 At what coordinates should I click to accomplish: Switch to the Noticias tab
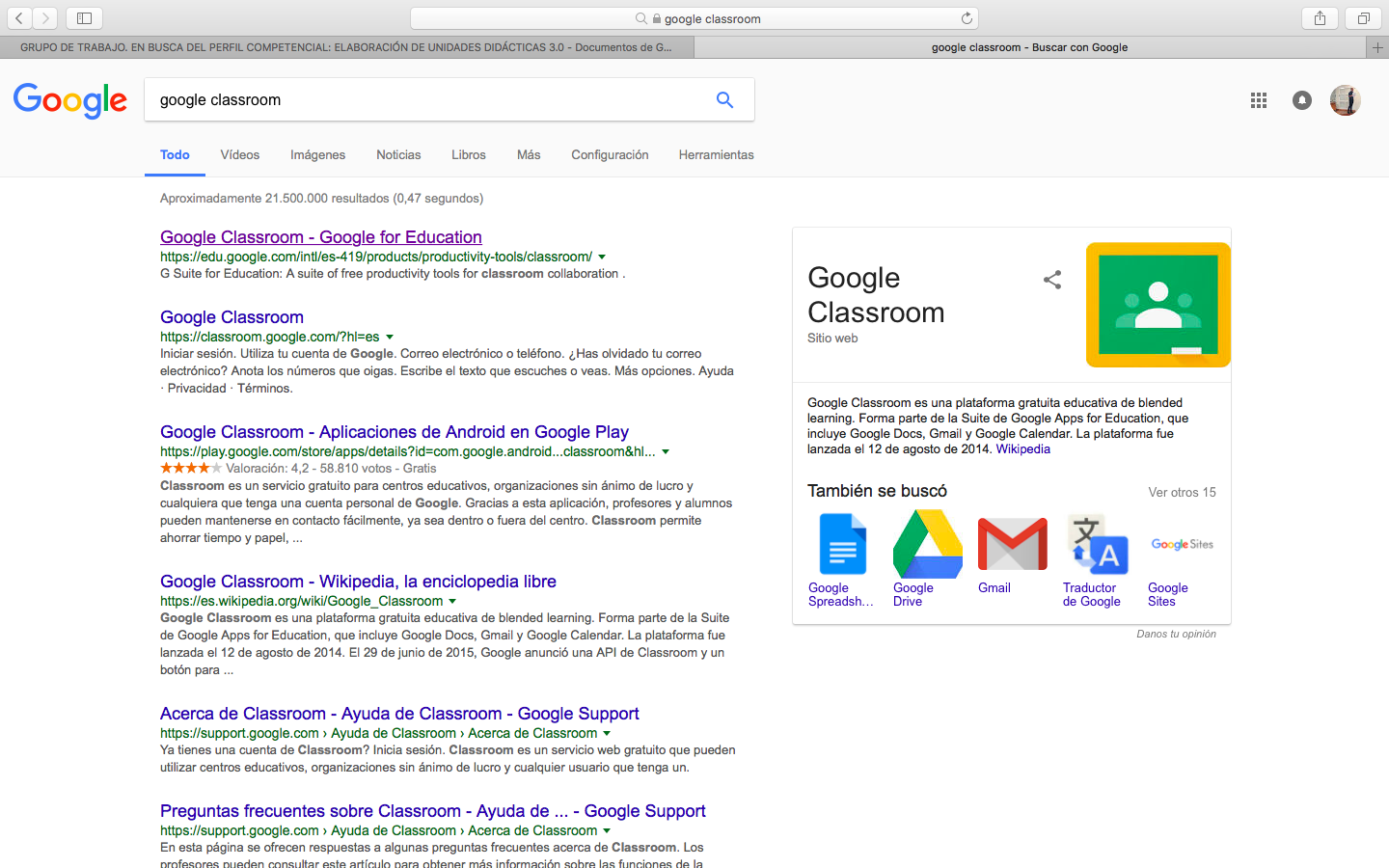[398, 154]
